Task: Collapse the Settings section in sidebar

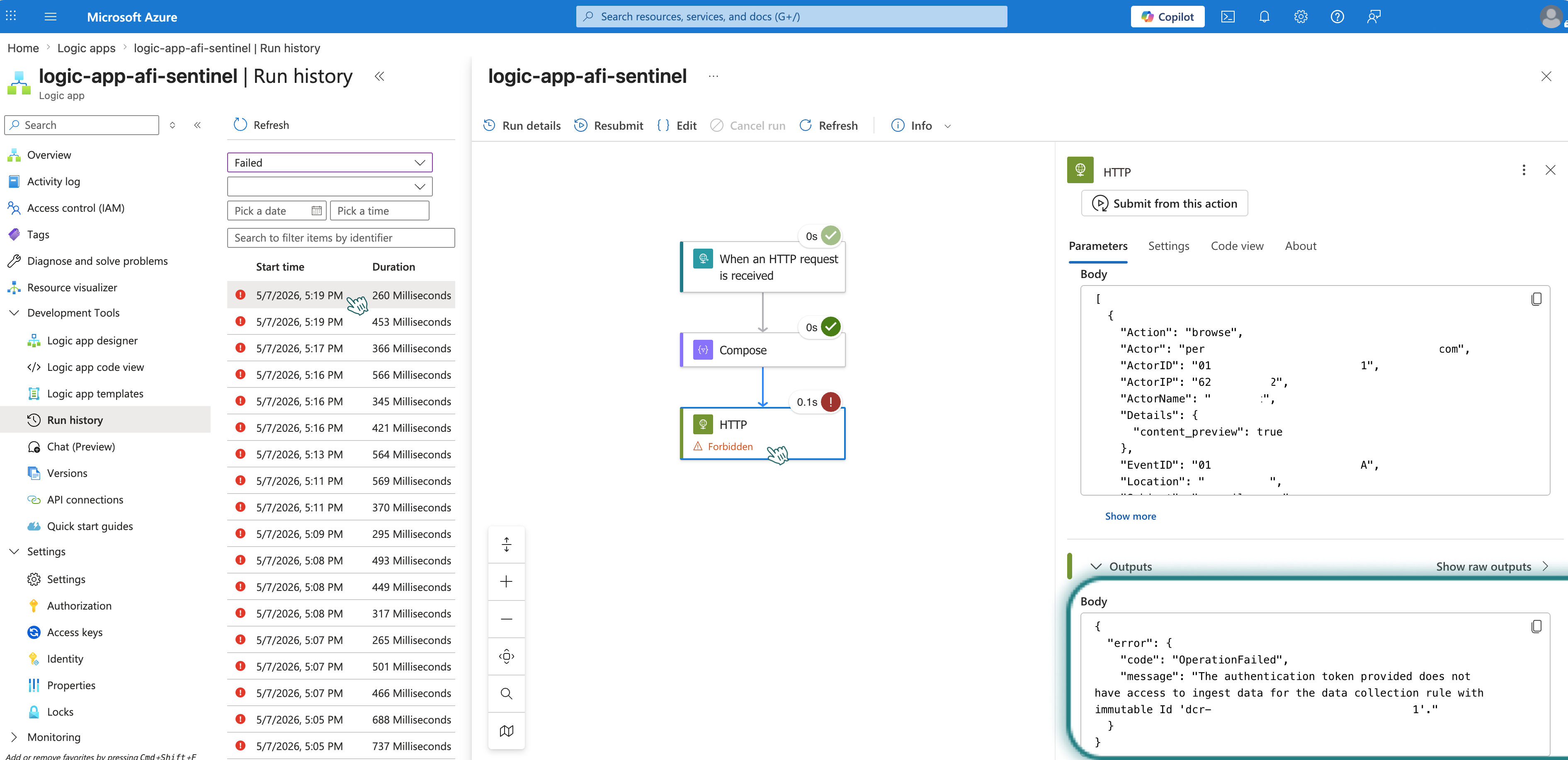Action: coord(14,551)
